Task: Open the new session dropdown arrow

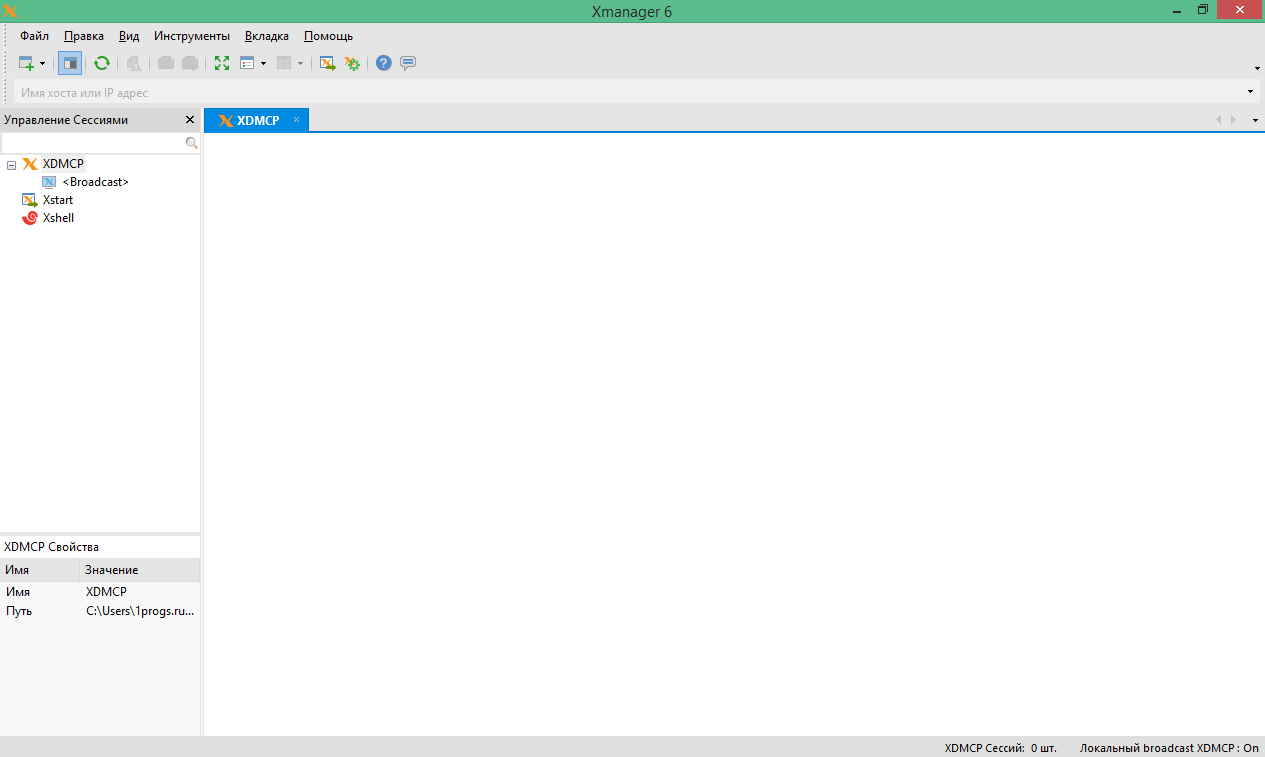Action: click(x=42, y=63)
